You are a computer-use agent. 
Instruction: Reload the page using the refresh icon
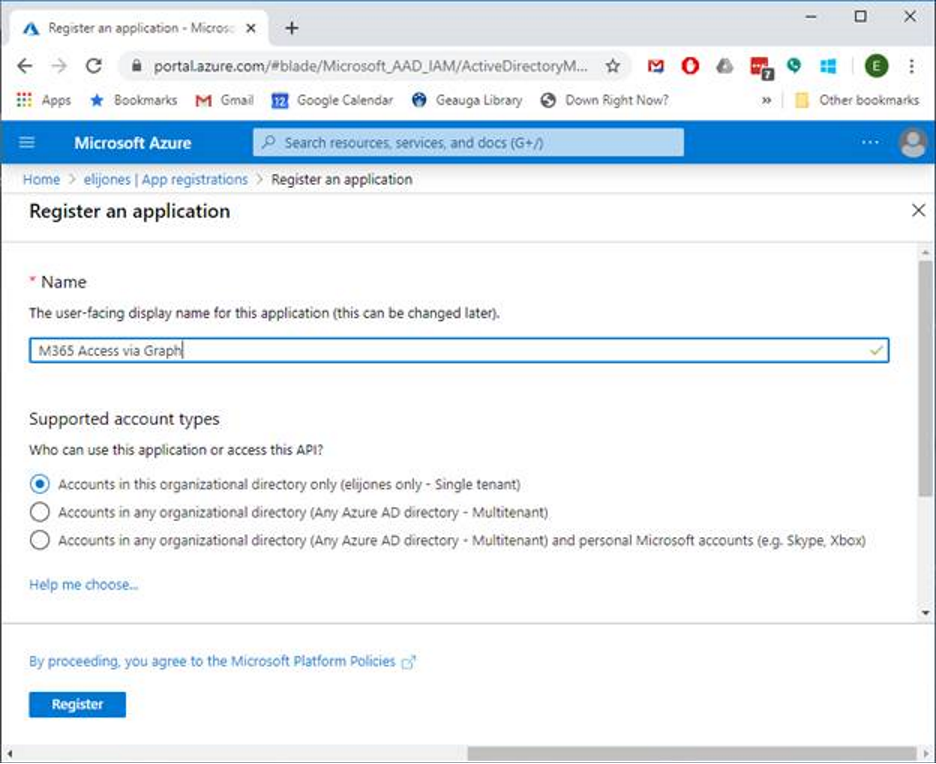(x=94, y=66)
